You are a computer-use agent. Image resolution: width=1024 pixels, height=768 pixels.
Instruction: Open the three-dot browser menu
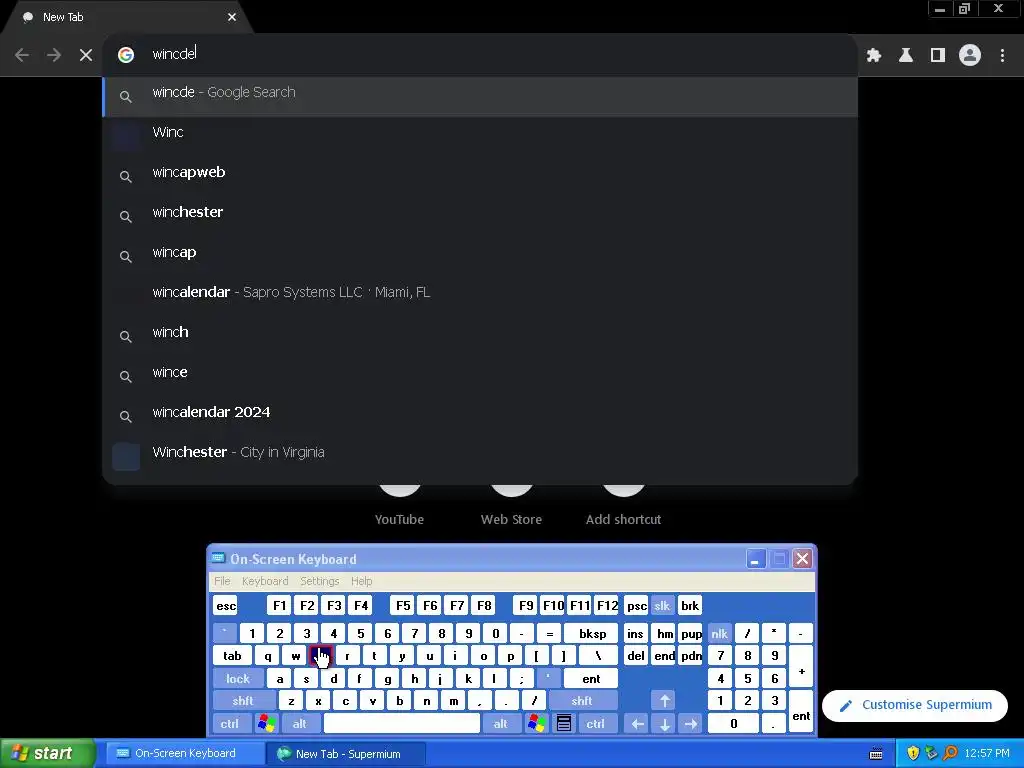tap(1002, 56)
